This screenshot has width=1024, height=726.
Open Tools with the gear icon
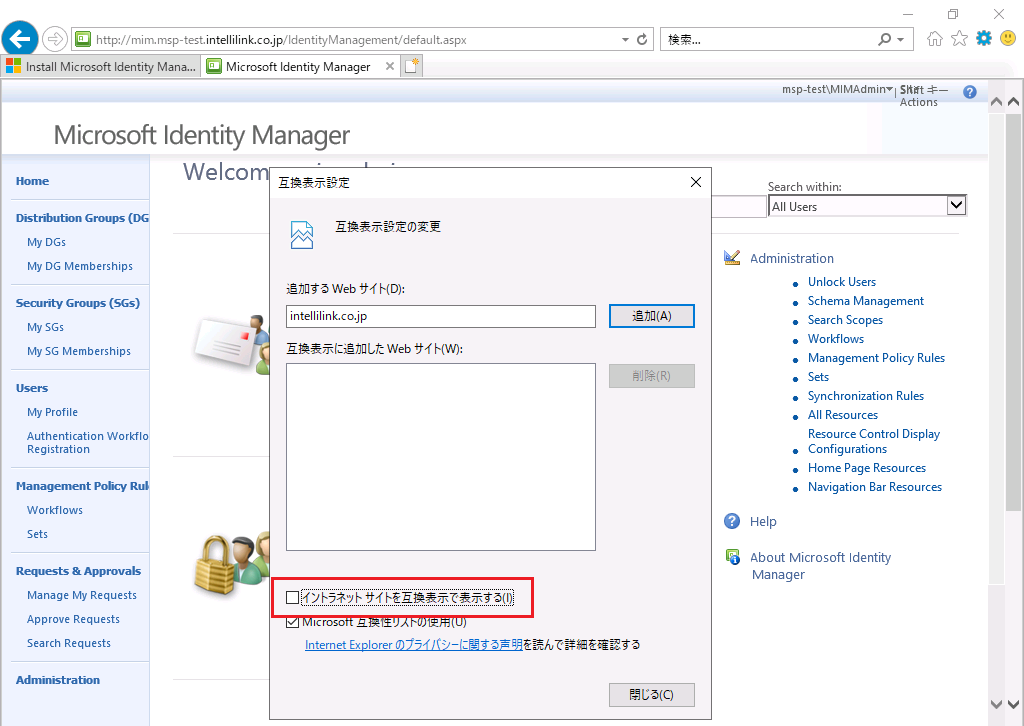pos(984,39)
